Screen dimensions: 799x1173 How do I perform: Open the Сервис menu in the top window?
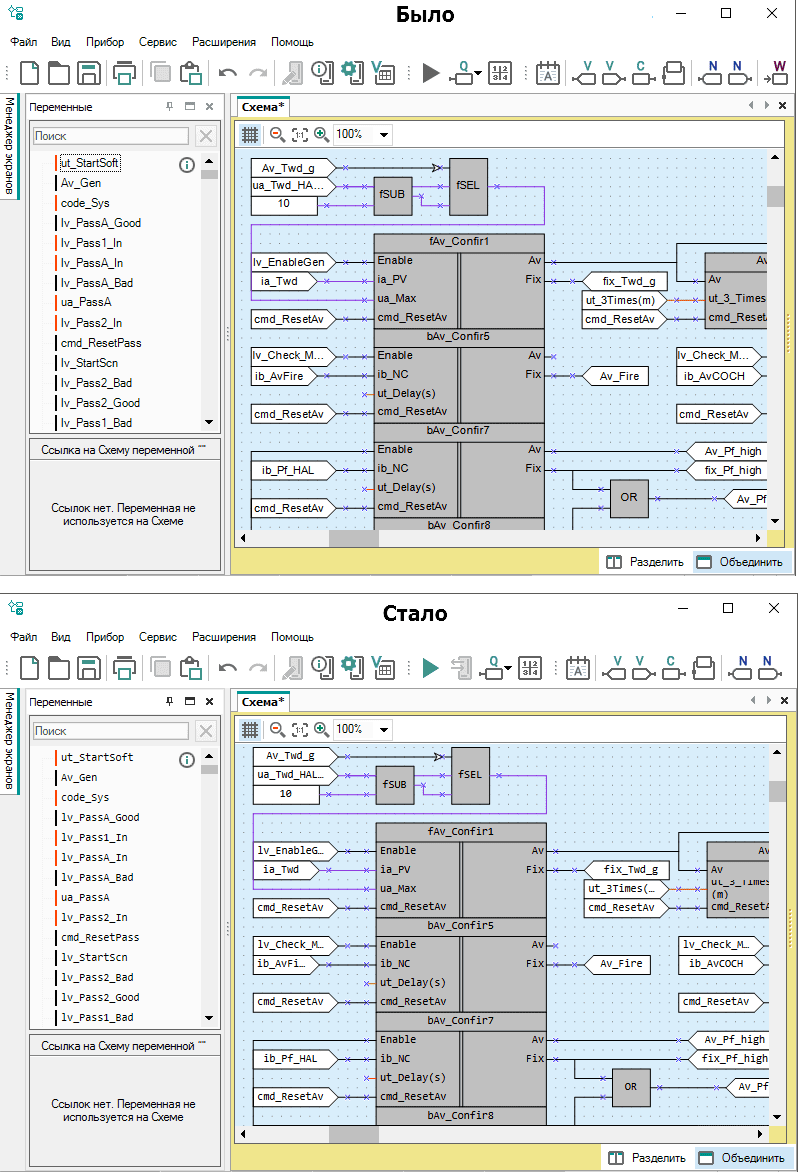click(x=157, y=42)
